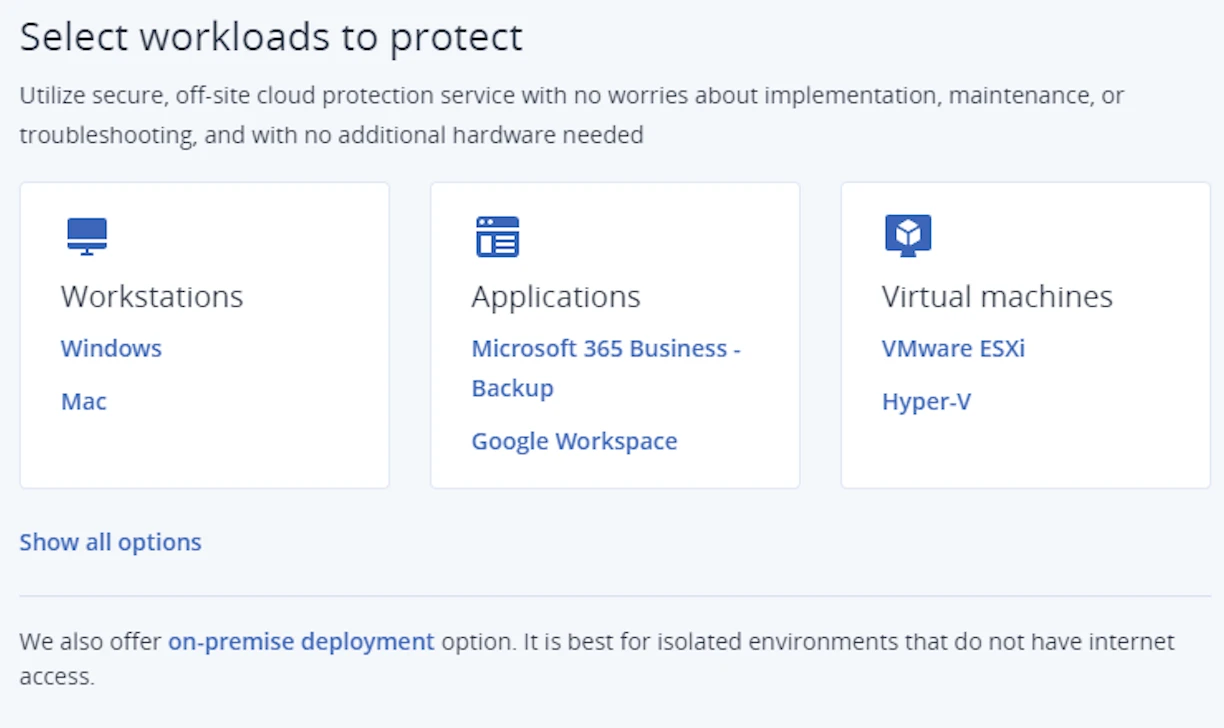Select Mac workstation workload
Image resolution: width=1224 pixels, height=728 pixels.
point(84,402)
